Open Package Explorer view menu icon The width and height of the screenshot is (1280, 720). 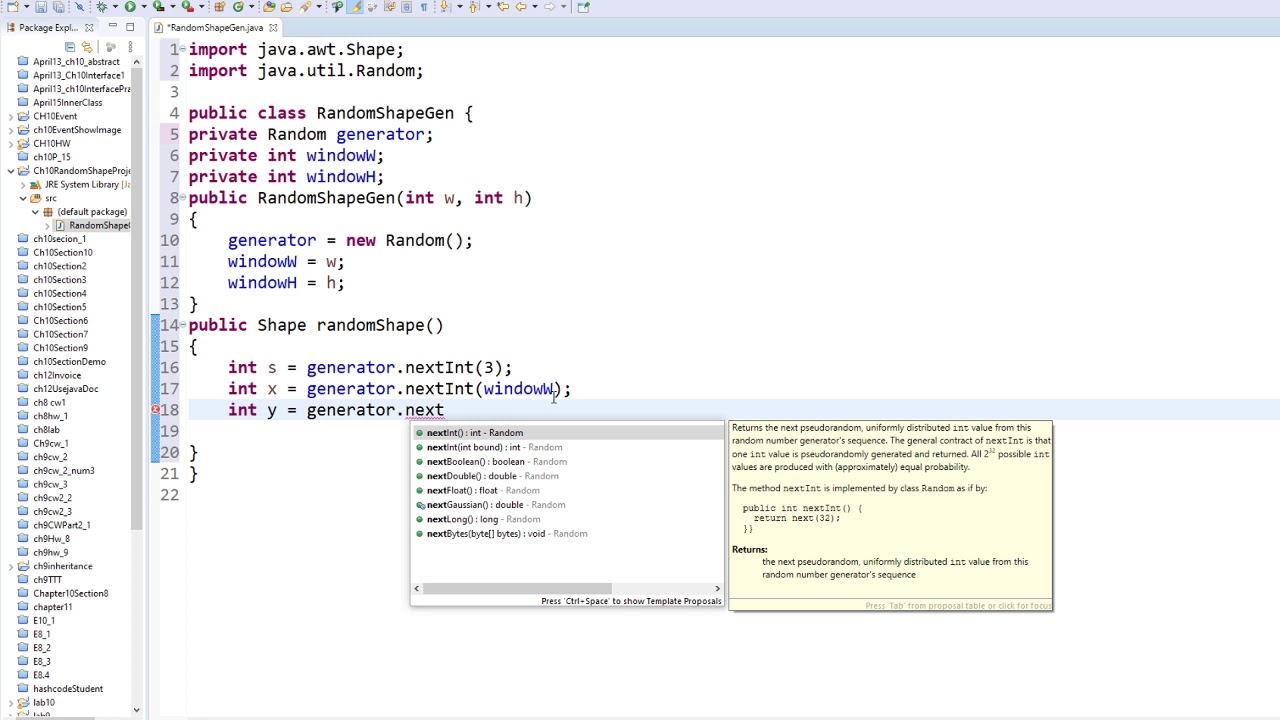pos(130,47)
